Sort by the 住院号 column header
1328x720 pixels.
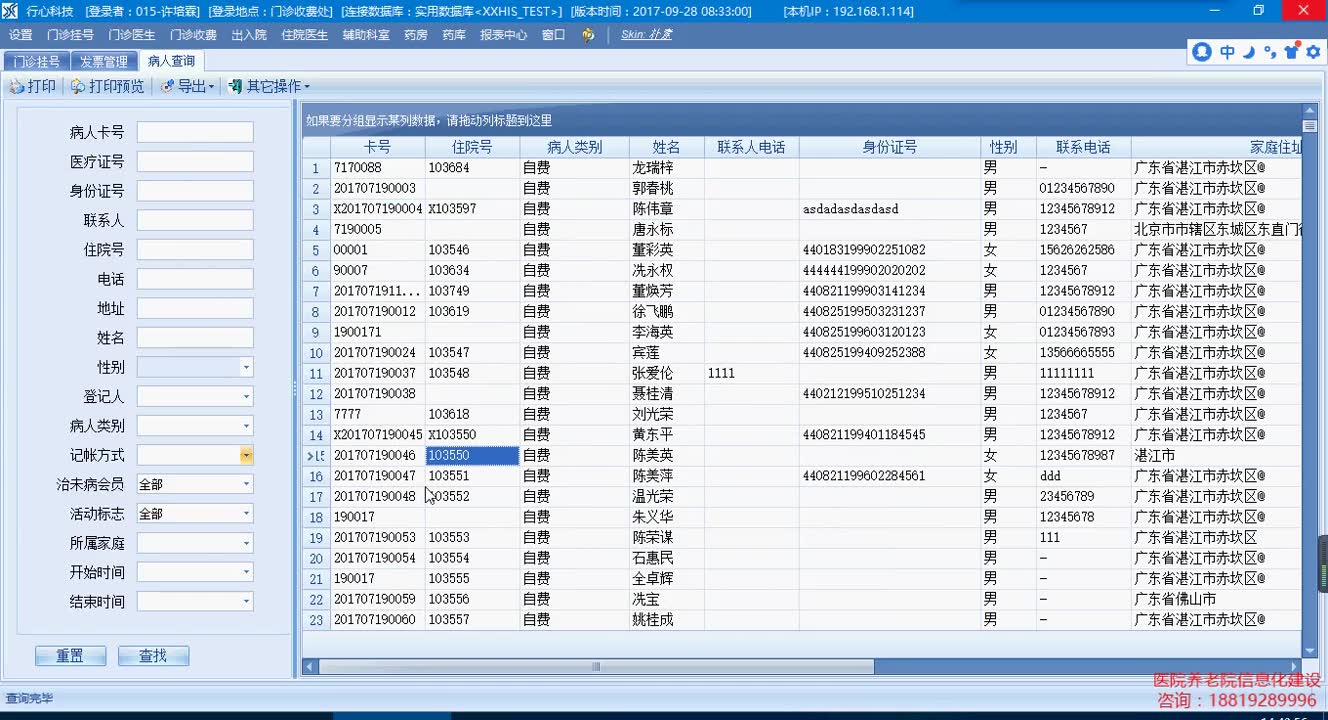pos(472,147)
